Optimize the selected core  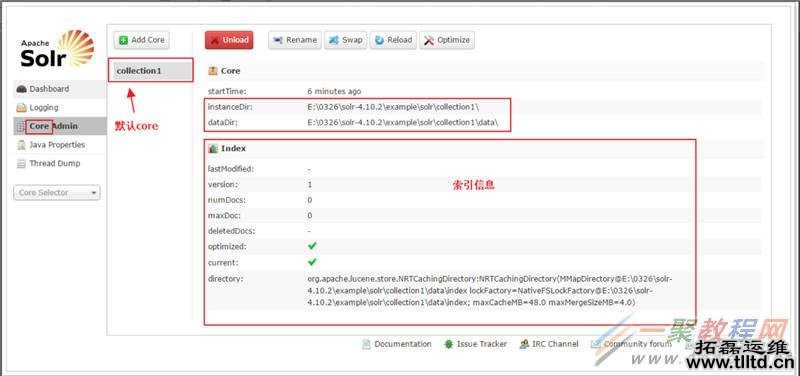pos(447,40)
